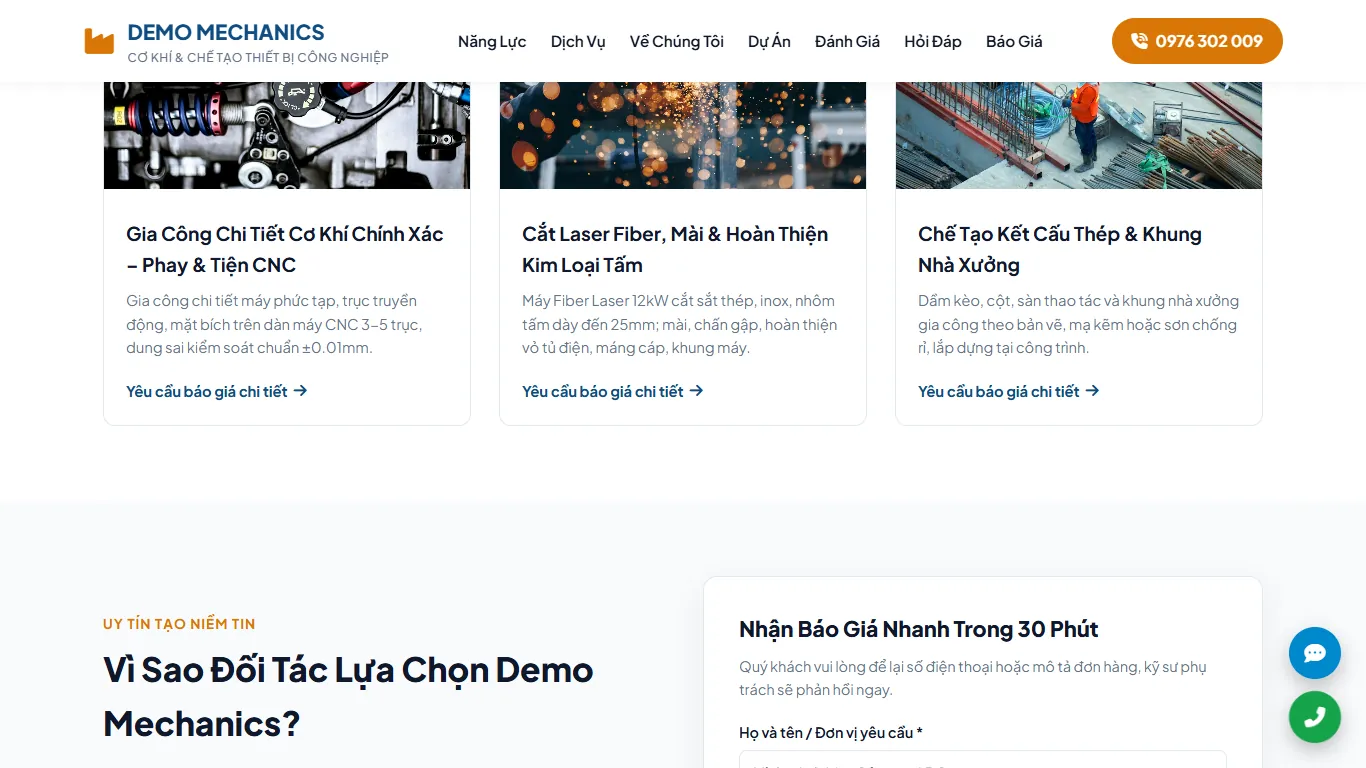
Task: Click UY TÍN TẠO NIỀM TIN label
Action: tap(179, 624)
